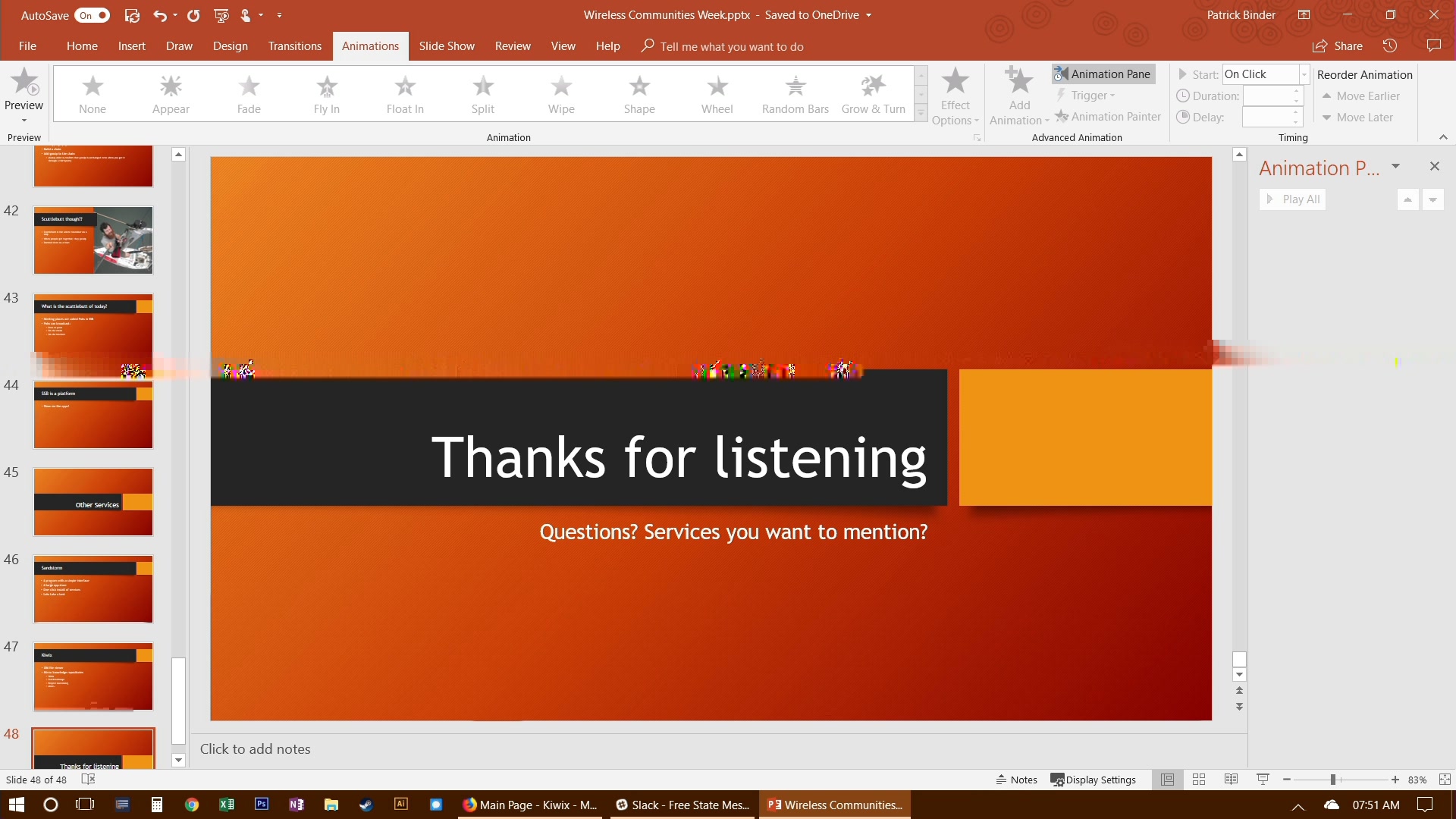1456x819 pixels.
Task: Open Reading View from status bar
Action: click(1231, 780)
